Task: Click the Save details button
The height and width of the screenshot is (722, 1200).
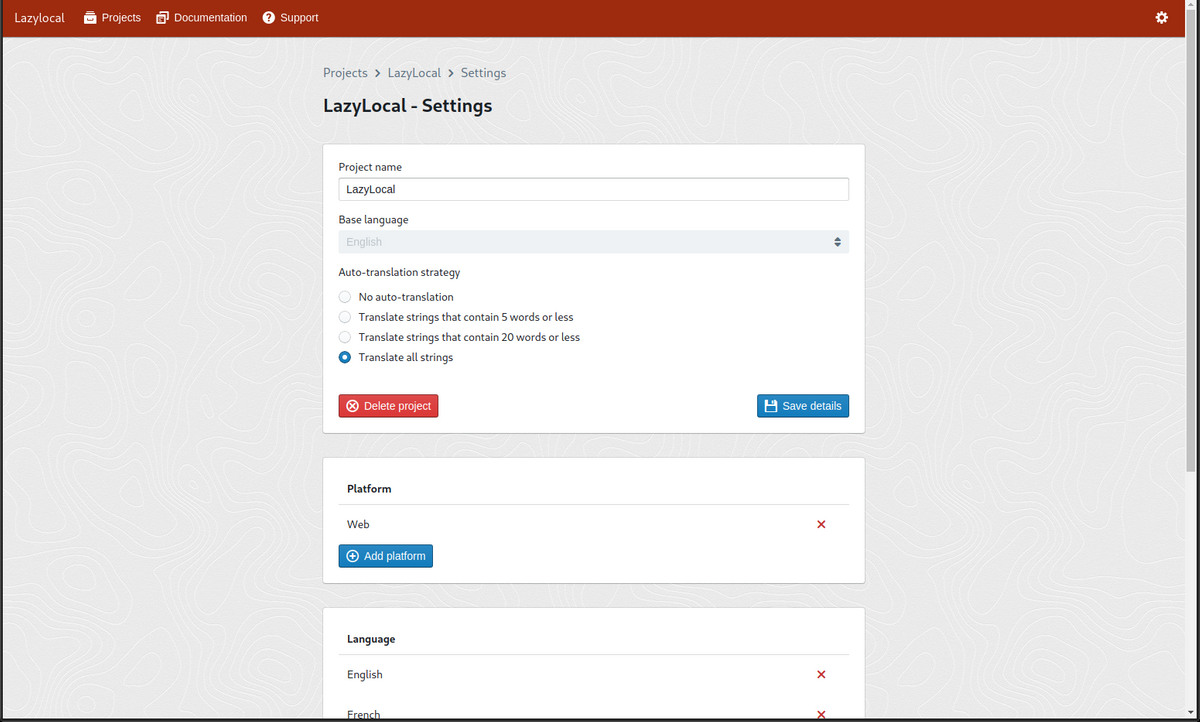Action: 802,406
